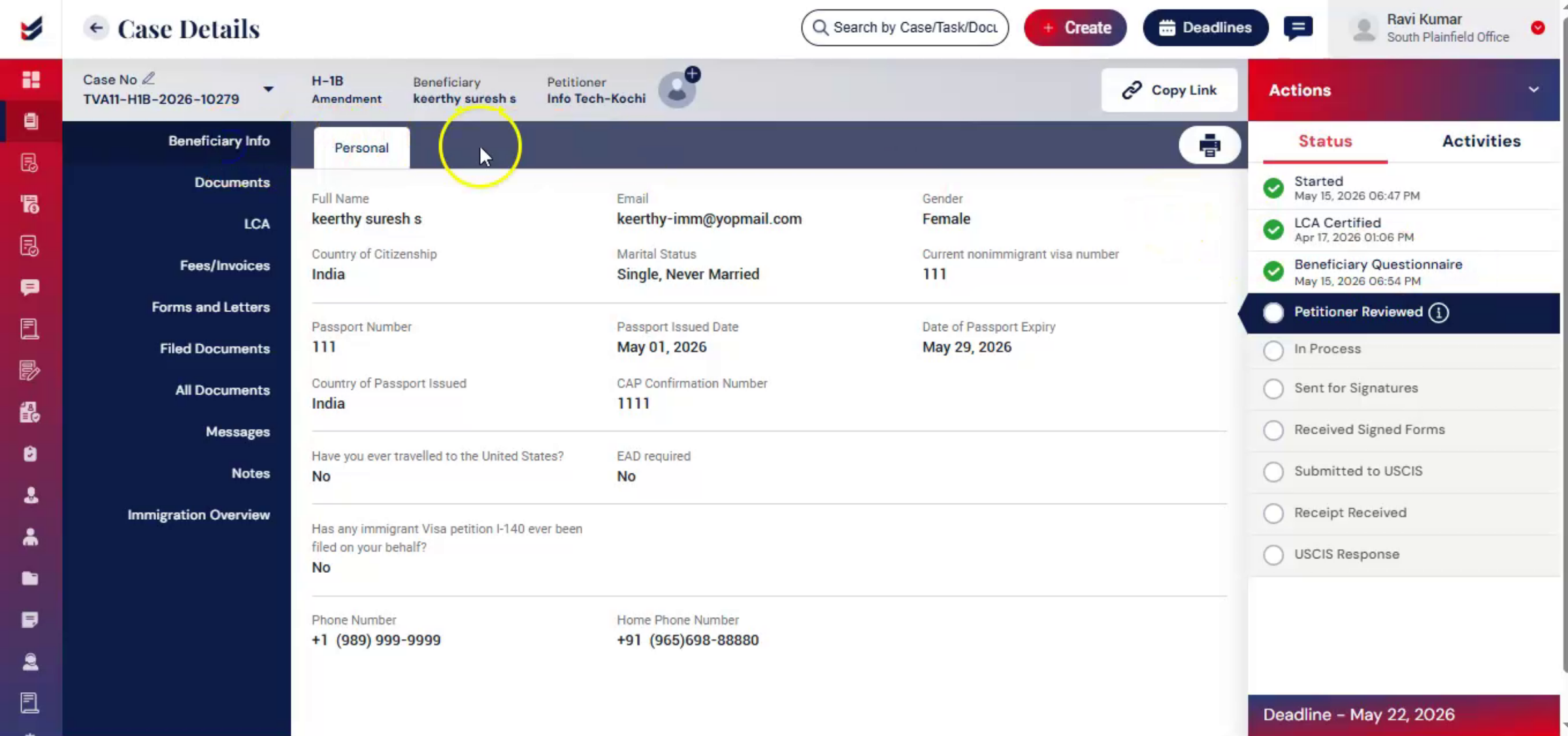Open the form with pencil sidebar icon

point(30,370)
